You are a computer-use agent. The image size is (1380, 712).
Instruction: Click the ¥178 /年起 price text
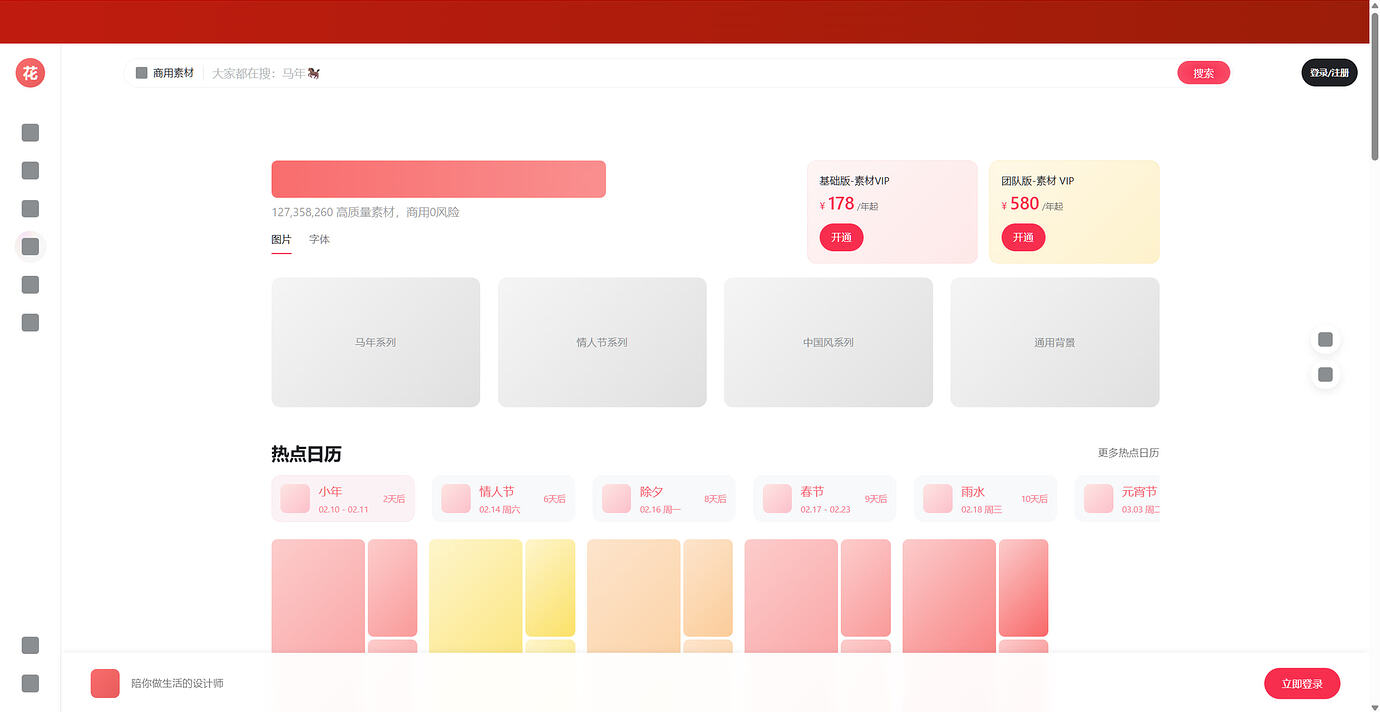click(849, 204)
